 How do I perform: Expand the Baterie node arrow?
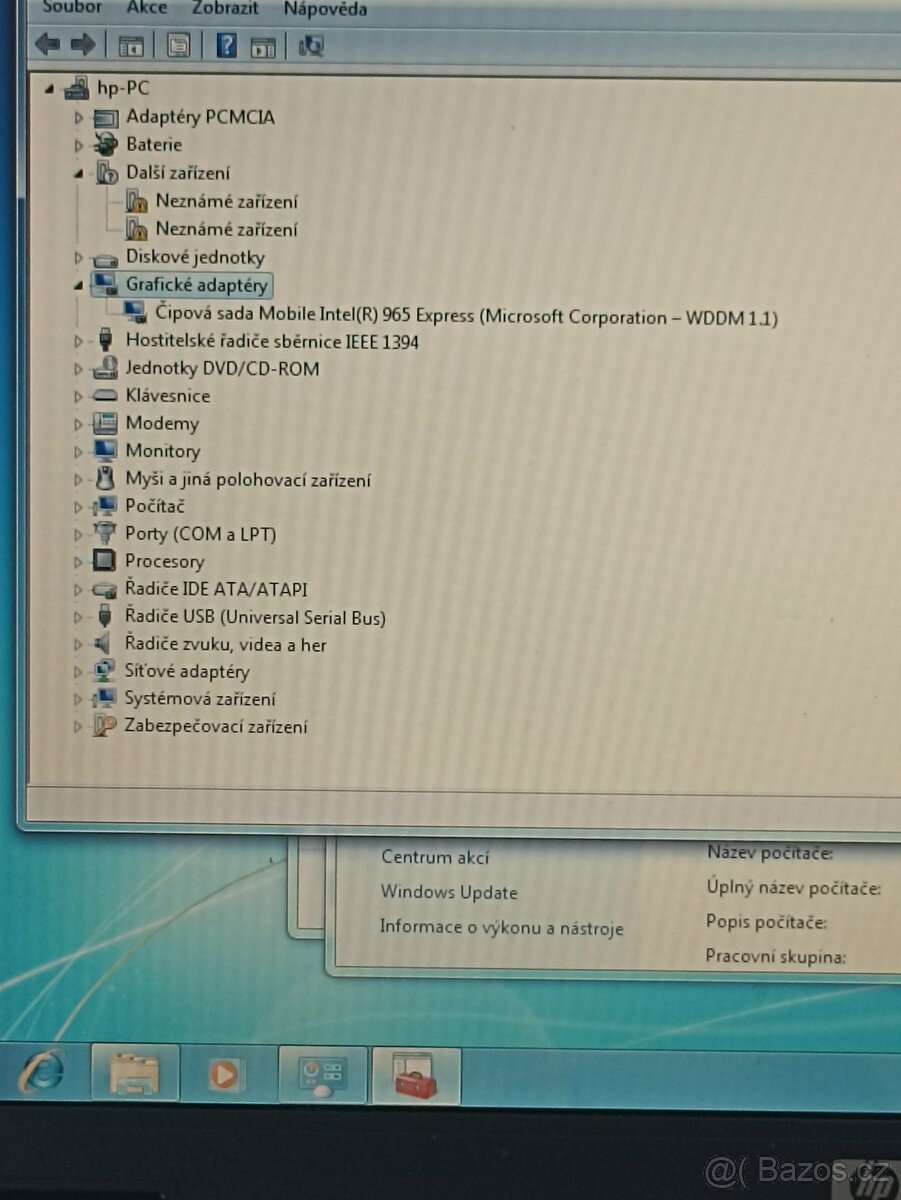tap(79, 145)
